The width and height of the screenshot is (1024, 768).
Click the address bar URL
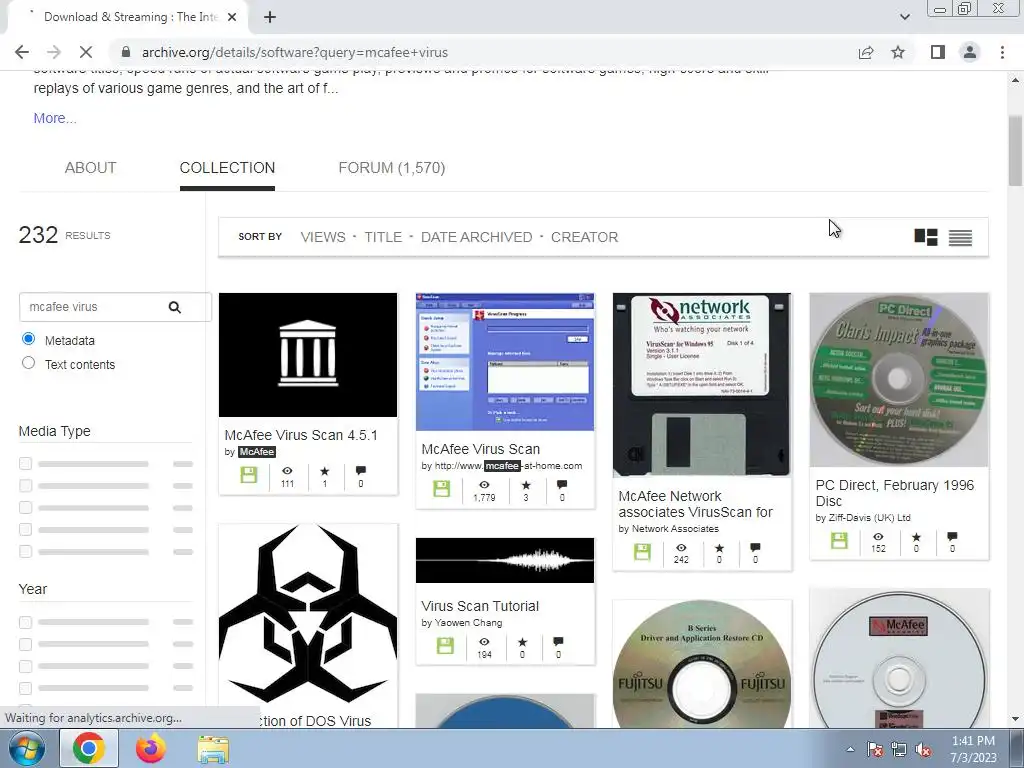pos(295,52)
